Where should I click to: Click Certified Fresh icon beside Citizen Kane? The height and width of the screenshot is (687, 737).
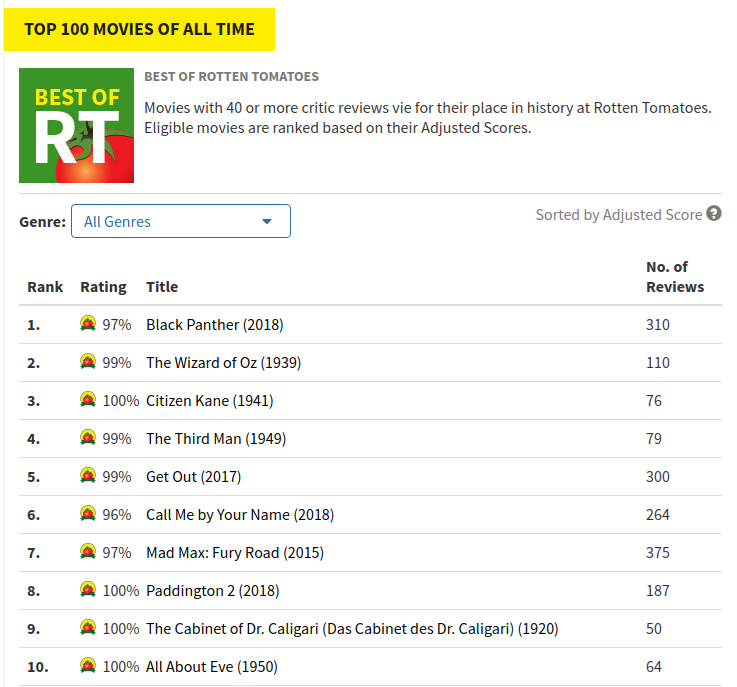(88, 400)
